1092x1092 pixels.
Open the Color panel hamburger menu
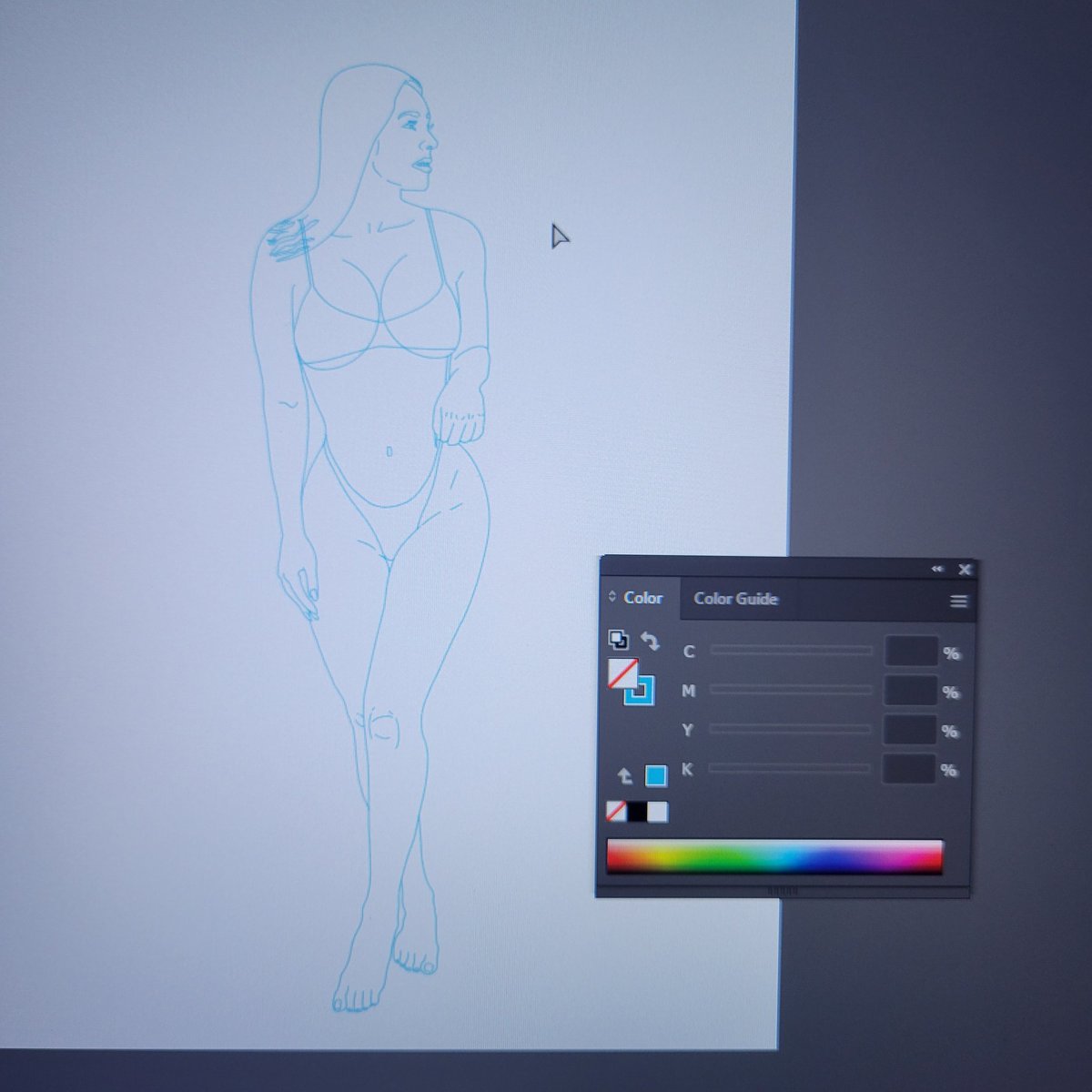958,601
